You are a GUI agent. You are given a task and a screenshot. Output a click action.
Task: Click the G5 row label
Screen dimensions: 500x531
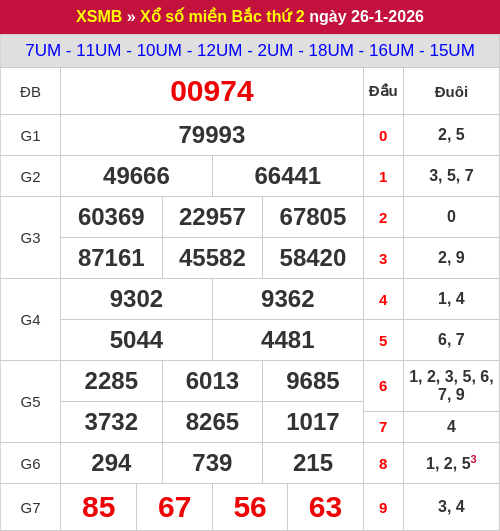(x=30, y=402)
